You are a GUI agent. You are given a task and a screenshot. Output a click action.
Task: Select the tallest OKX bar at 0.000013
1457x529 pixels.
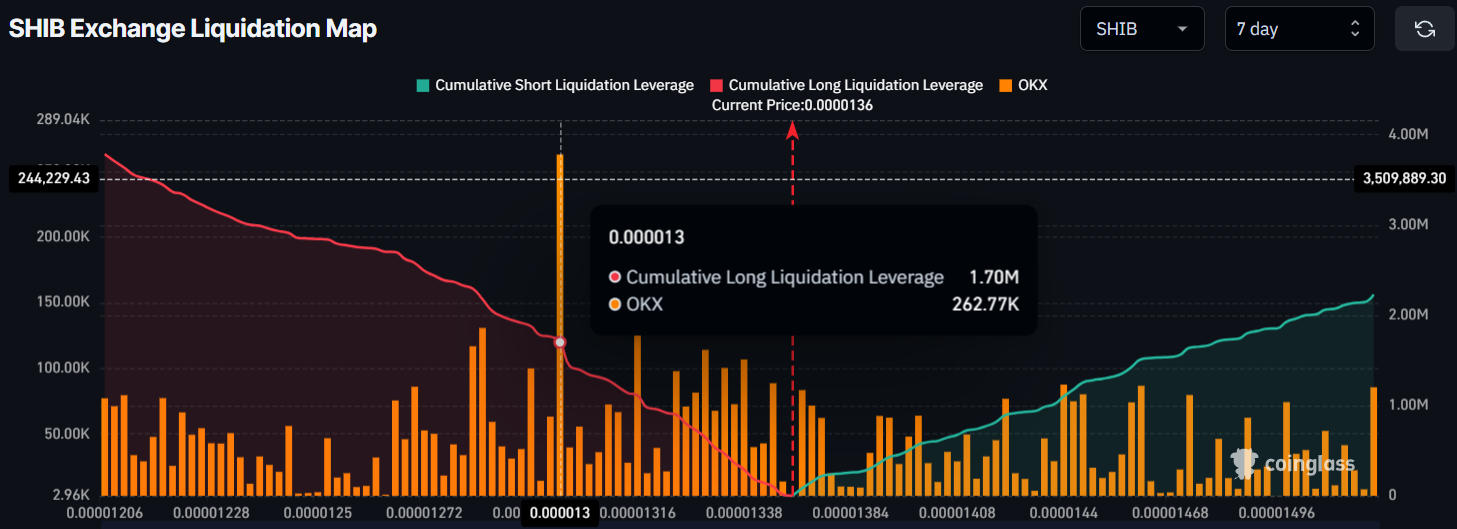point(560,250)
